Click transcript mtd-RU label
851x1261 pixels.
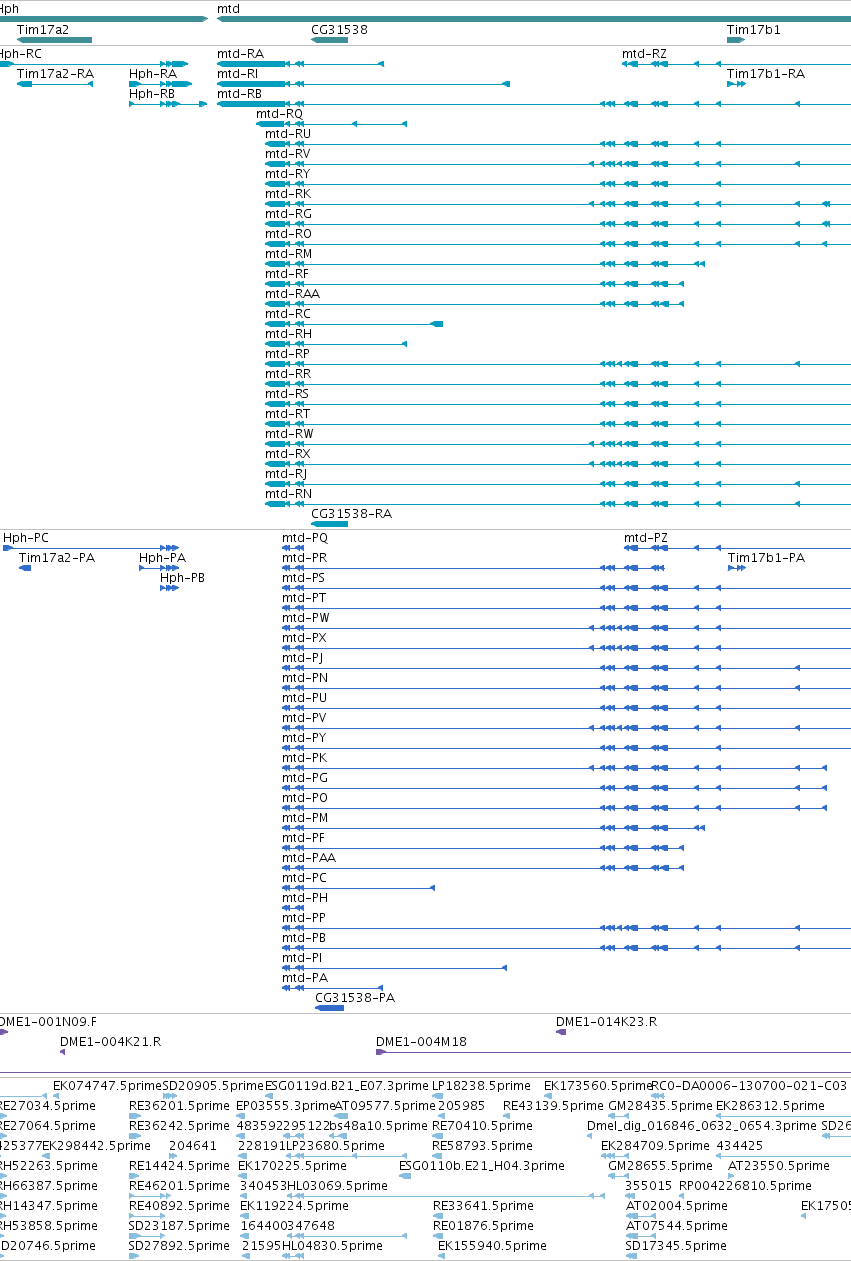tap(288, 134)
